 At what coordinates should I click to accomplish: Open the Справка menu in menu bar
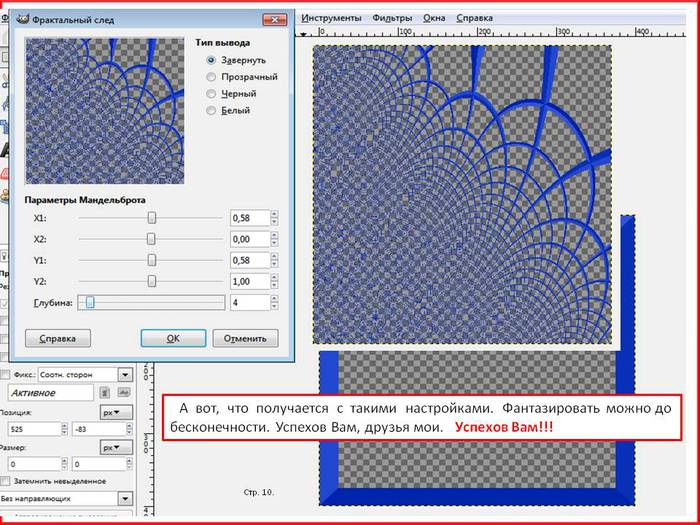(x=475, y=18)
